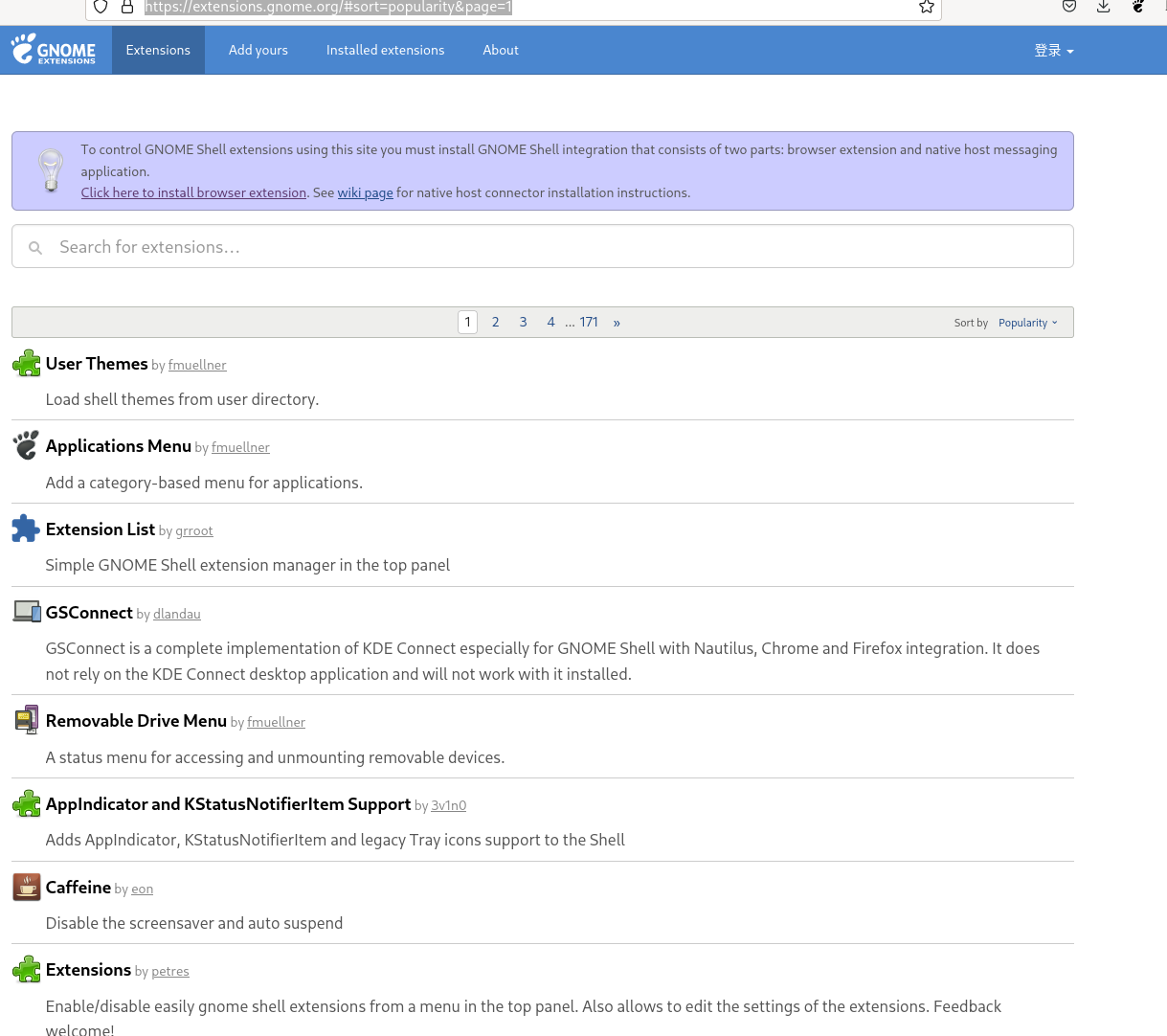Select the Extensions tab
Viewport: 1167px width, 1036px height.
[x=158, y=50]
